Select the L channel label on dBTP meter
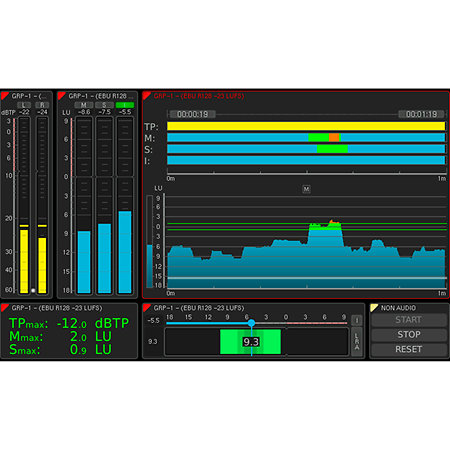Viewport: 450px width, 450px height. click(24, 105)
